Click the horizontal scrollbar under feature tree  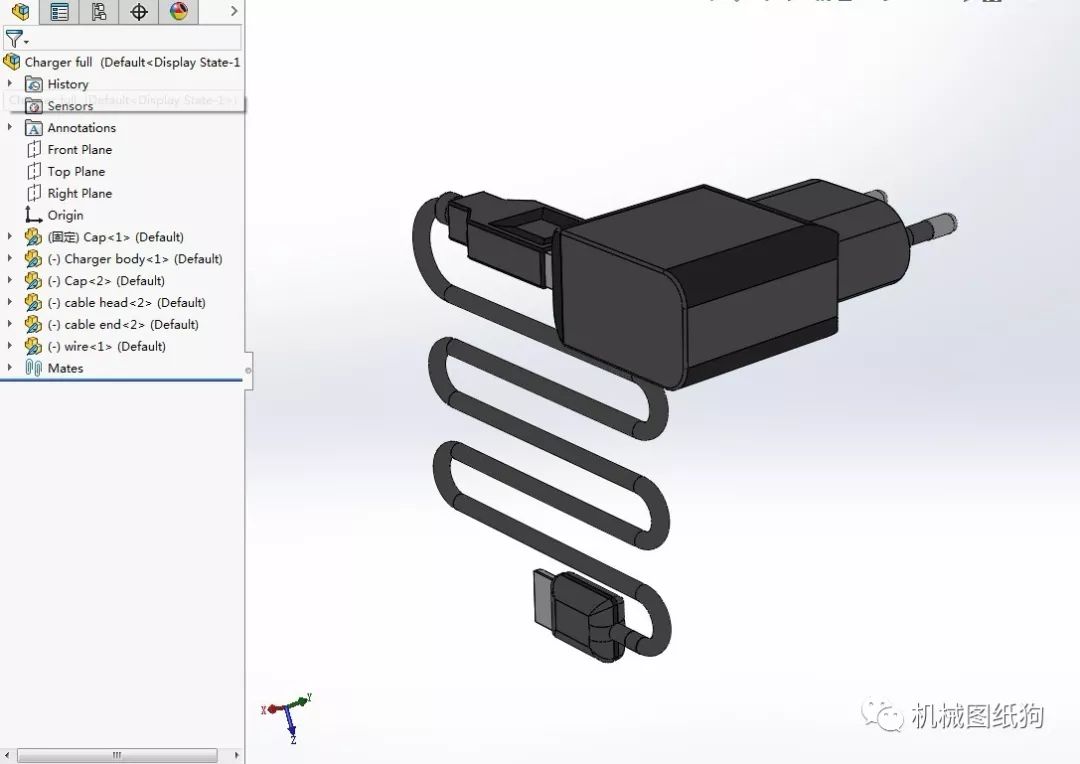pos(117,755)
